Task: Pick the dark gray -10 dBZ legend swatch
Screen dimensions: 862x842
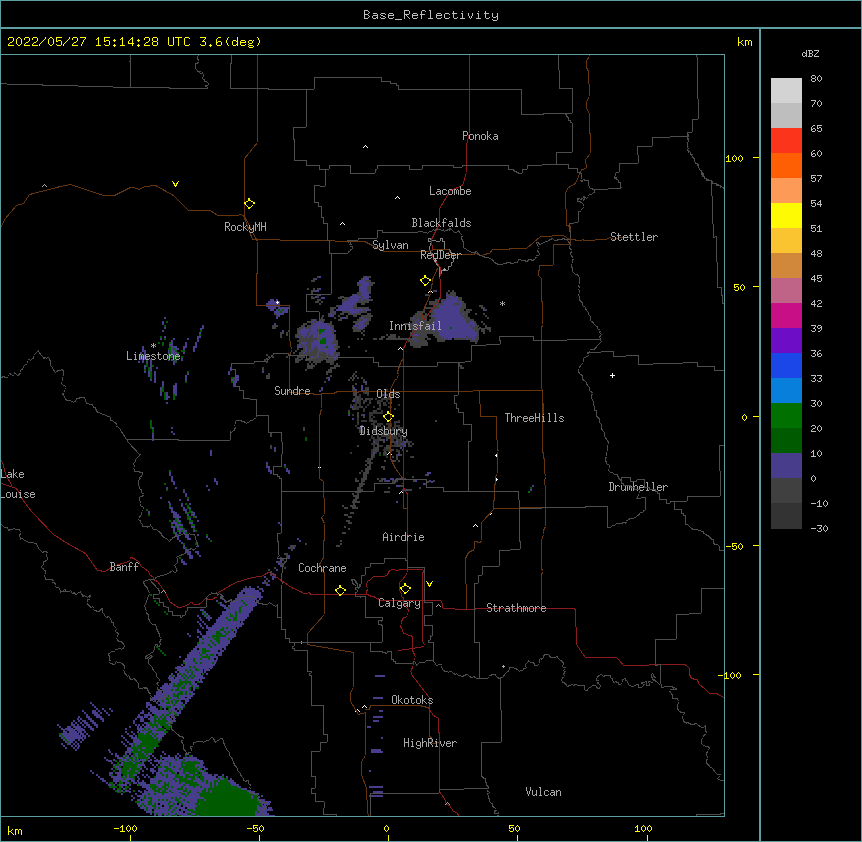Action: point(786,516)
